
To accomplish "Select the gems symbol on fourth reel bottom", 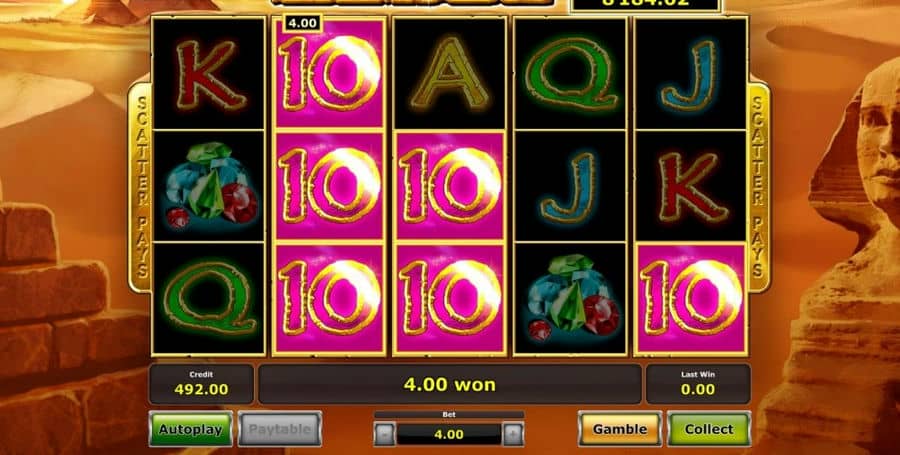I will (570, 298).
